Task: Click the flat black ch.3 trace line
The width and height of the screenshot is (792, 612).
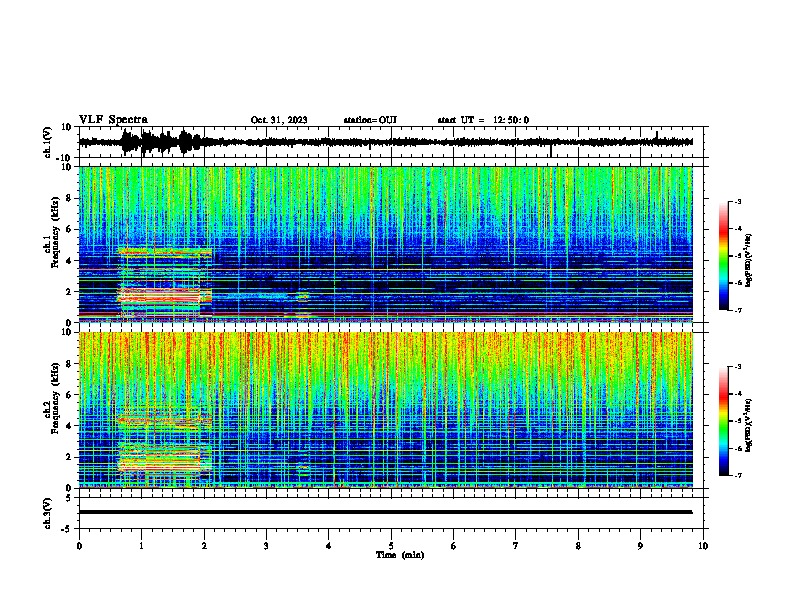Action: coord(385,512)
